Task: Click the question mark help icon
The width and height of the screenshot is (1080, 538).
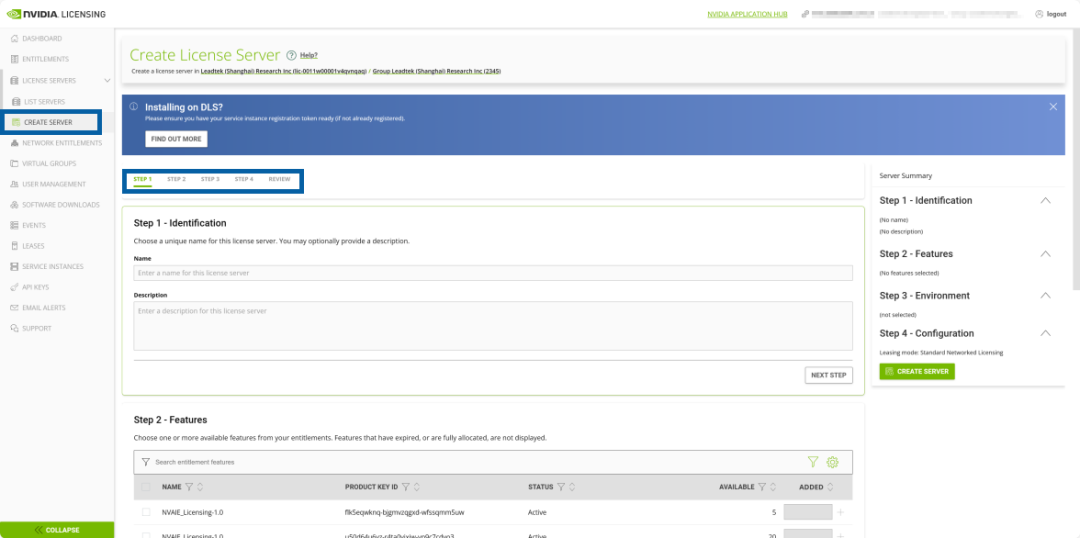Action: pos(291,55)
